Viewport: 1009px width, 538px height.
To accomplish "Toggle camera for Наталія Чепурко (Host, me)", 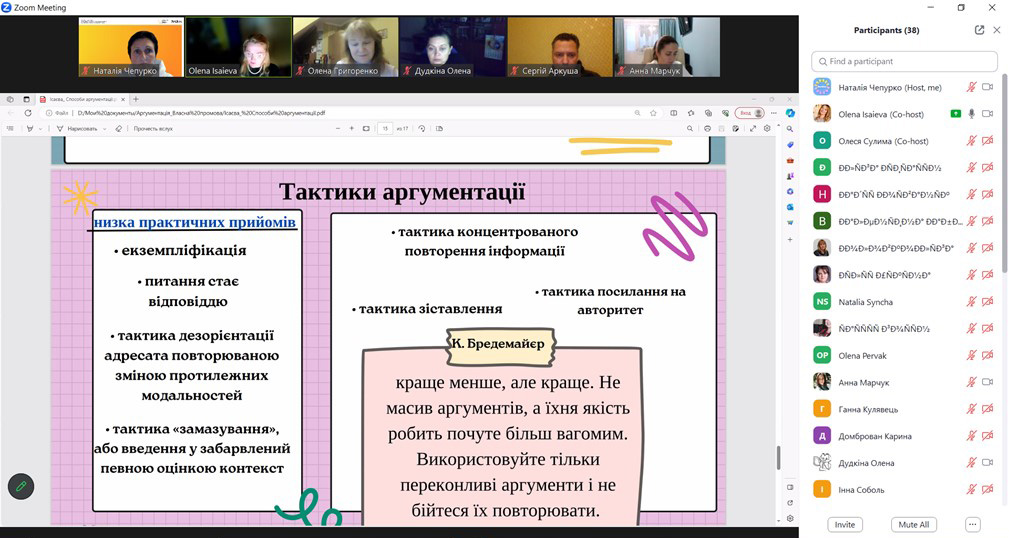I will pos(988,87).
